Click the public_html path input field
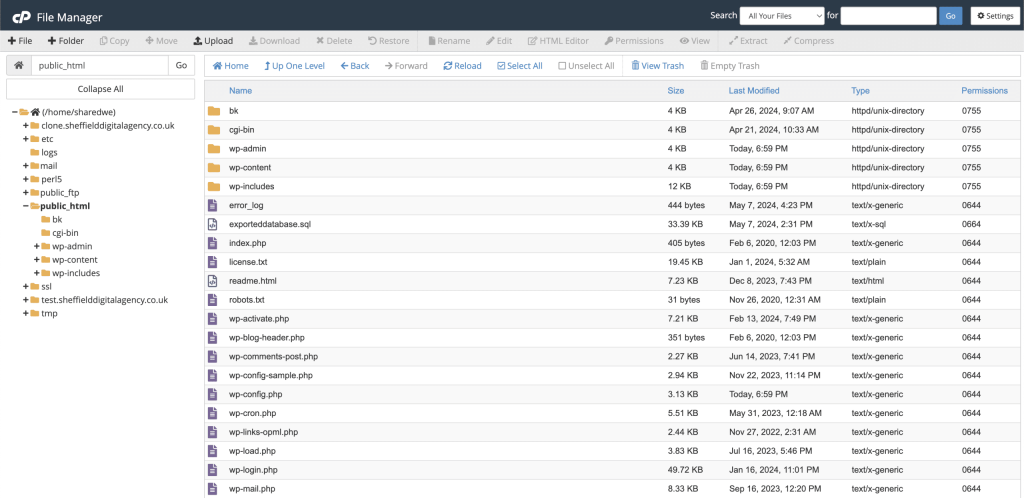Viewport: 1024px width, 498px height. click(100, 65)
